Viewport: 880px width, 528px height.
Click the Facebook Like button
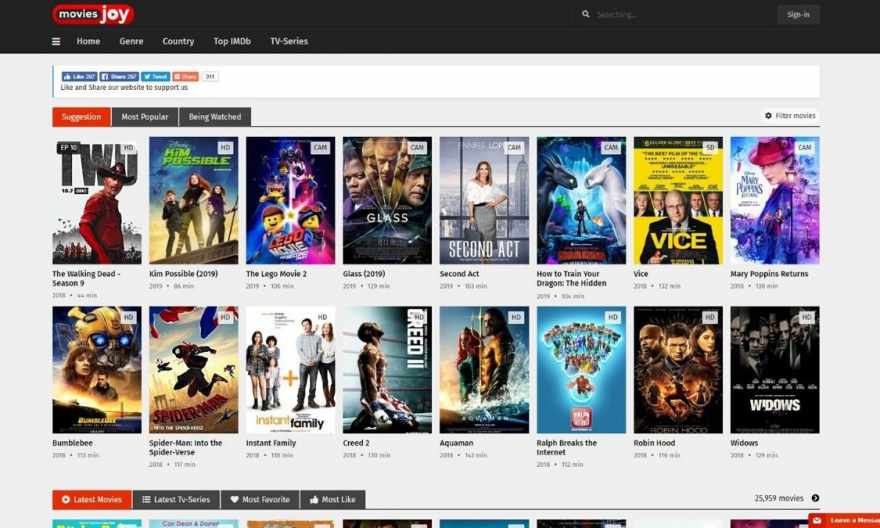coord(79,77)
